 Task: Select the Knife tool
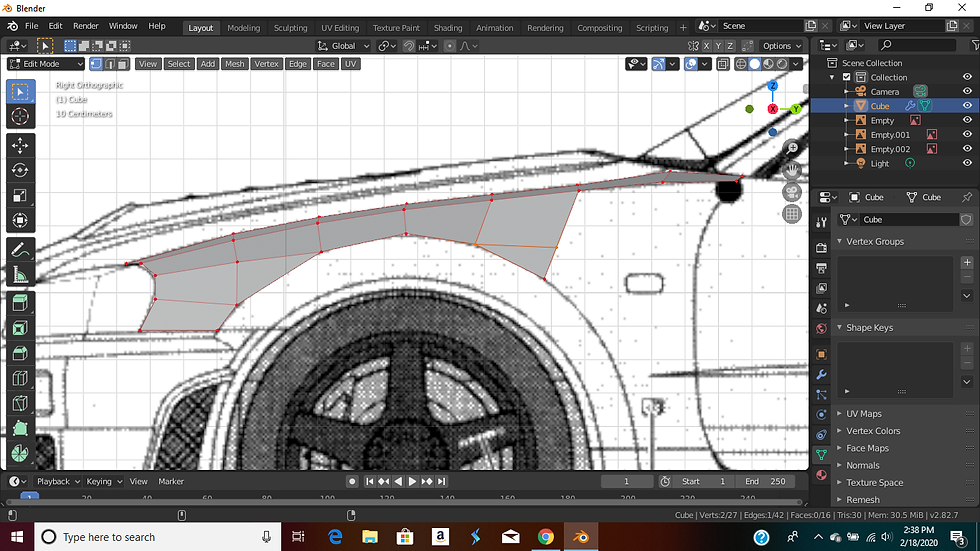(20, 404)
